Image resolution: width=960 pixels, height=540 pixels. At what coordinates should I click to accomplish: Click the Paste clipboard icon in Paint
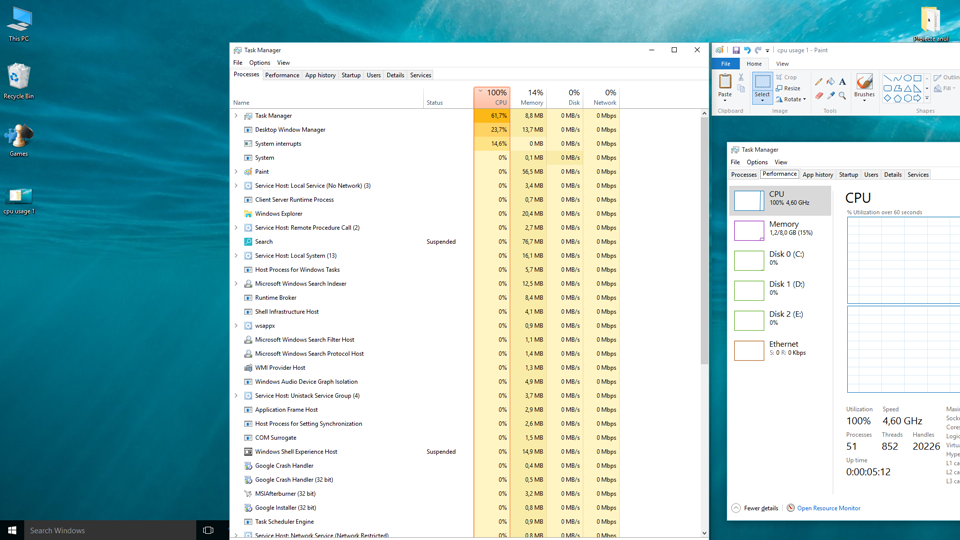[725, 81]
